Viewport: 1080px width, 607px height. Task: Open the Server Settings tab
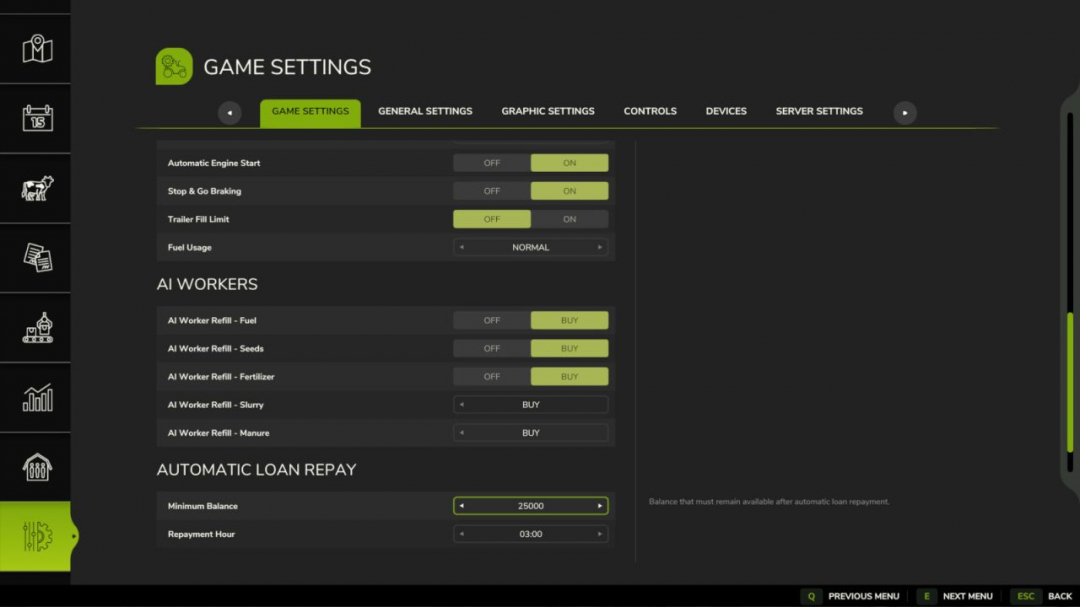click(819, 111)
